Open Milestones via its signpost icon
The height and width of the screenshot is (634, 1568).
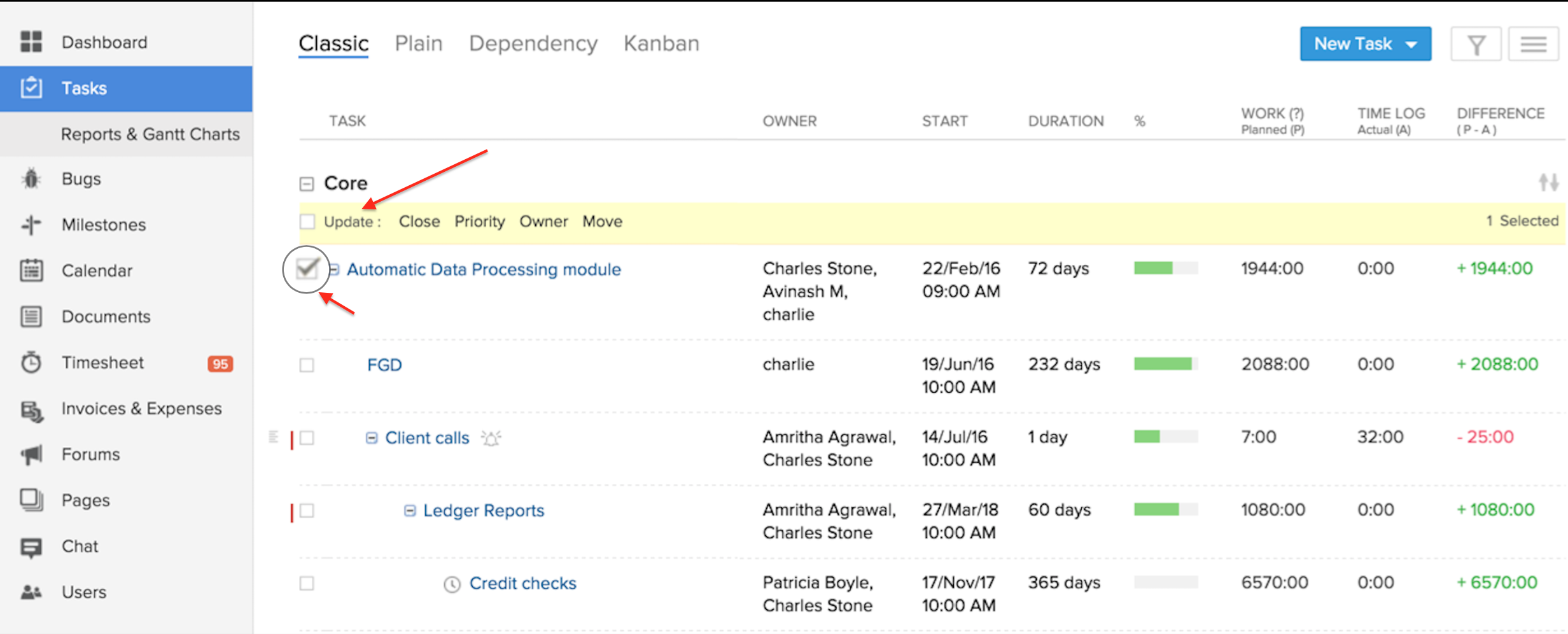click(x=31, y=225)
